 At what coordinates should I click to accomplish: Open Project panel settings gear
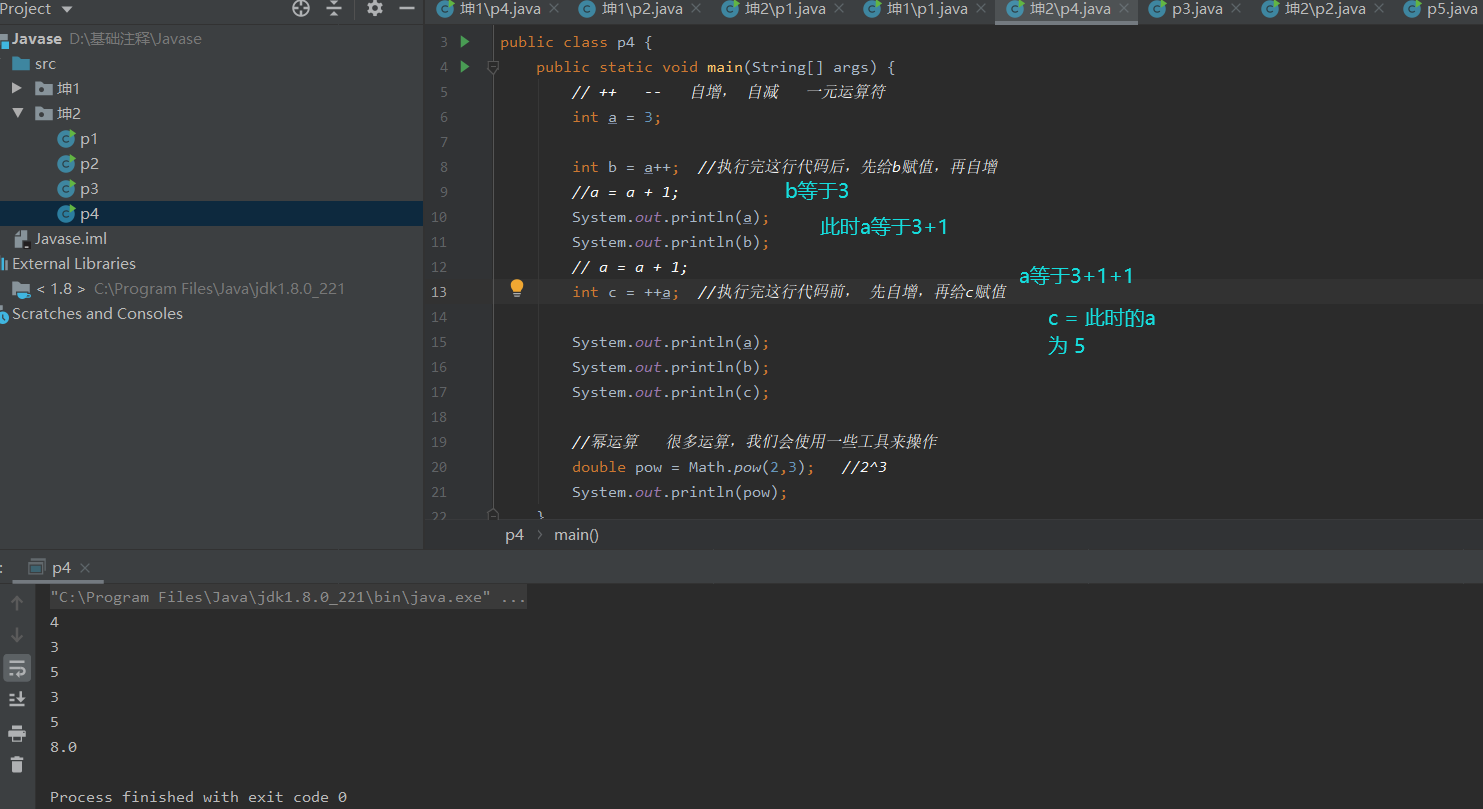tap(375, 9)
